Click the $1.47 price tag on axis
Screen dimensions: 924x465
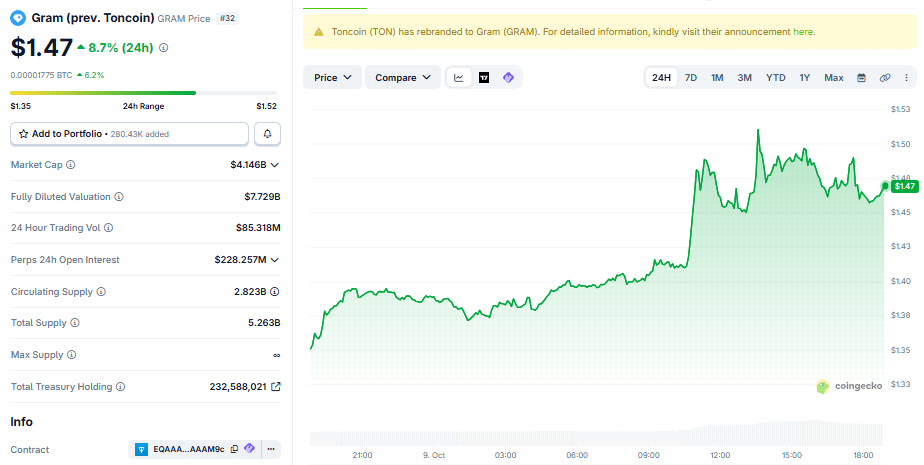[905, 186]
